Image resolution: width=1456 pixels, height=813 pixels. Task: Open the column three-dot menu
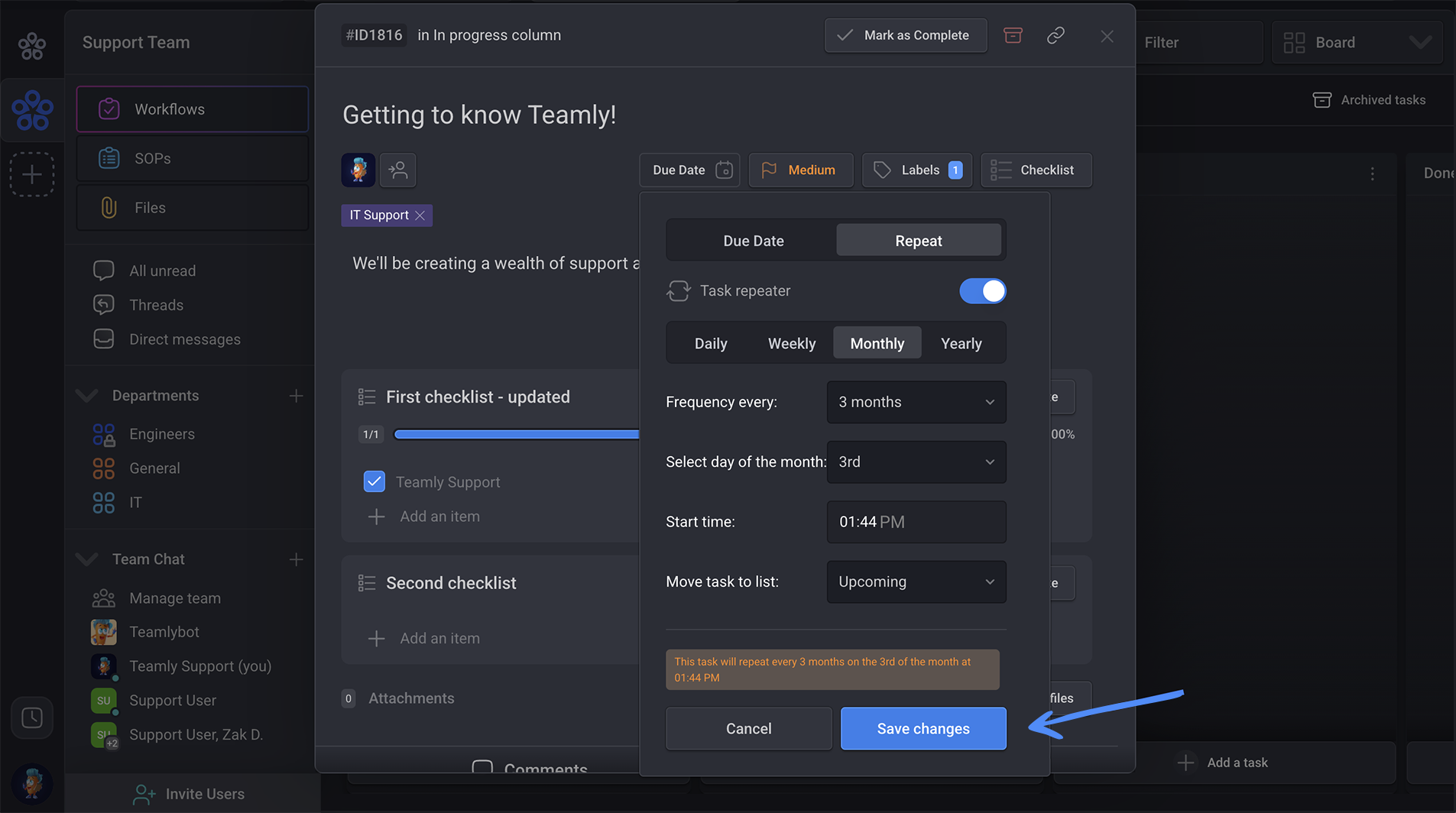pos(1373,173)
